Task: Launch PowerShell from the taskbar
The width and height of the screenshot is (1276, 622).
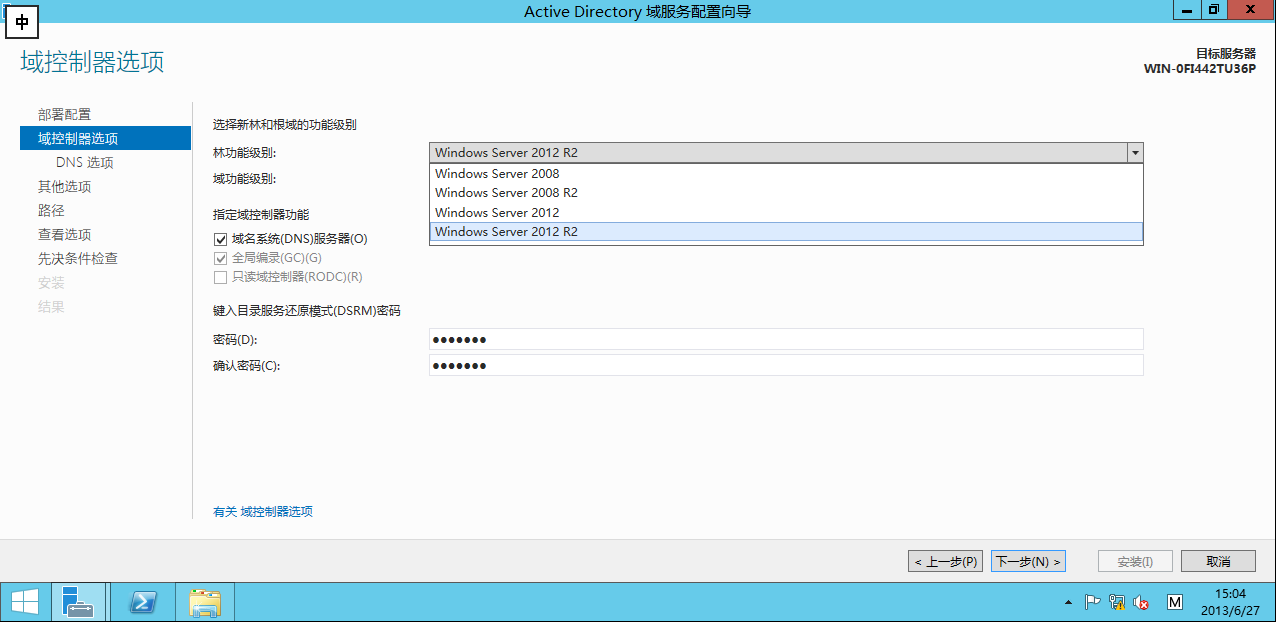Action: click(145, 602)
